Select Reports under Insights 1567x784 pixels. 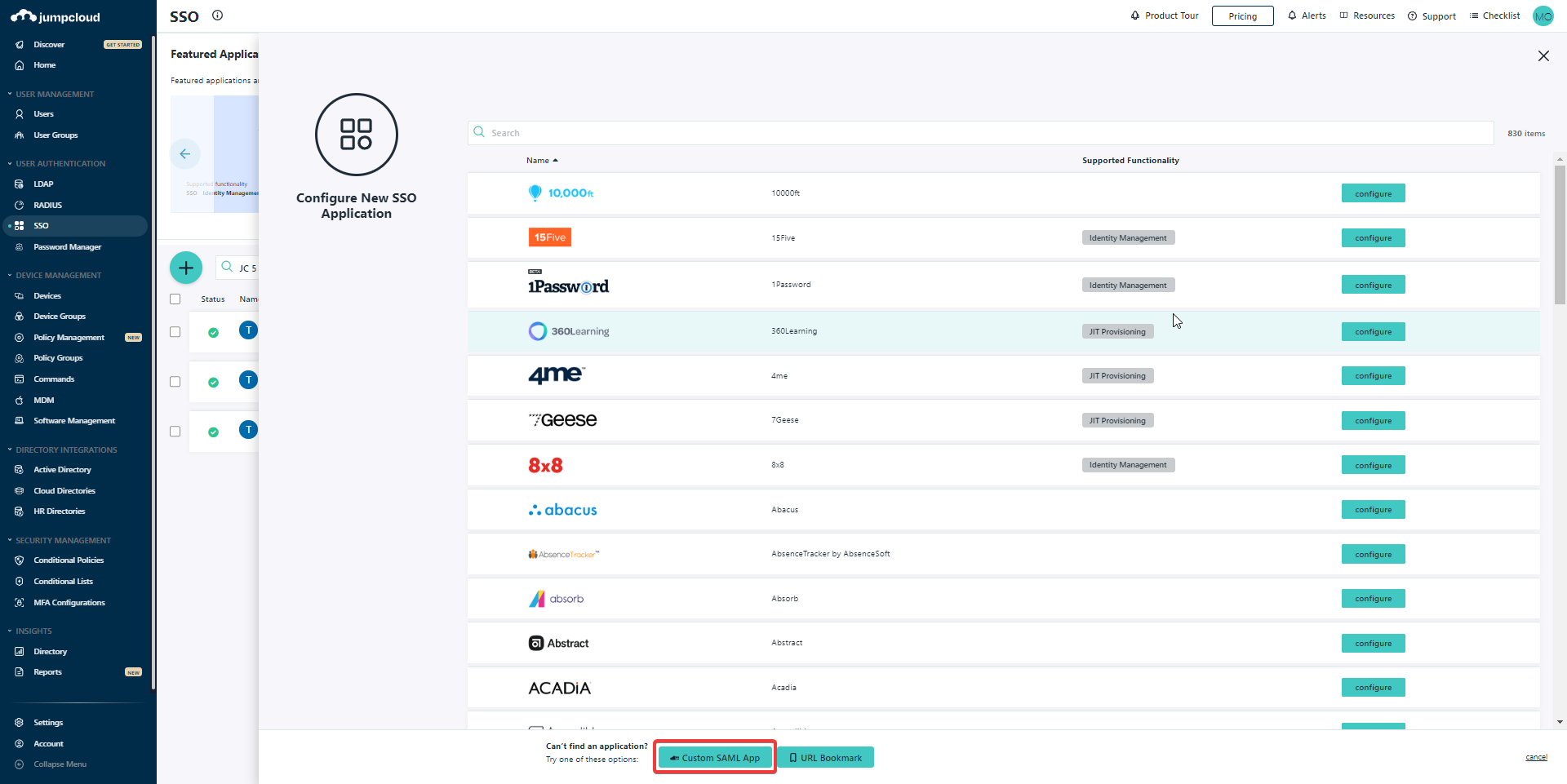(x=46, y=671)
